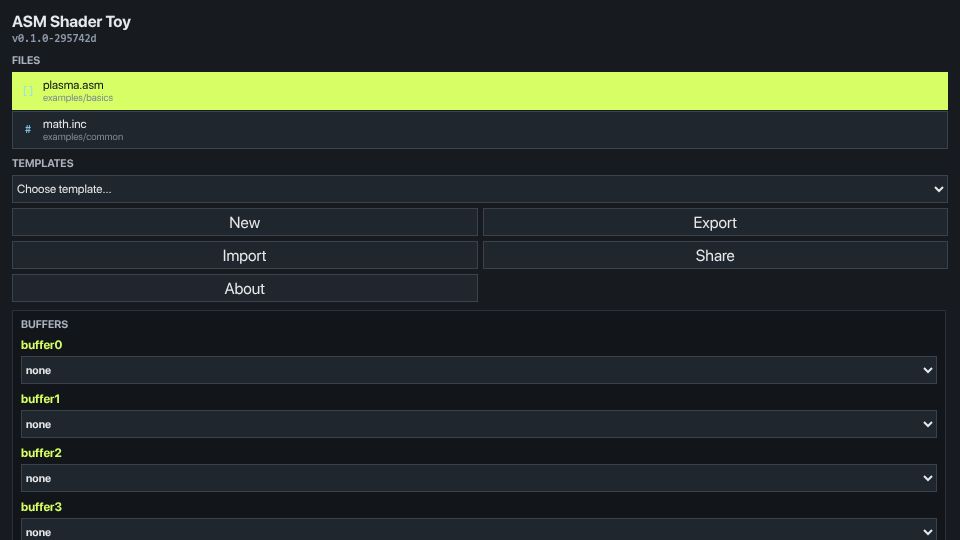This screenshot has width=960, height=540.
Task: Click the version text v0.1.0-295742d
Action: (54, 38)
